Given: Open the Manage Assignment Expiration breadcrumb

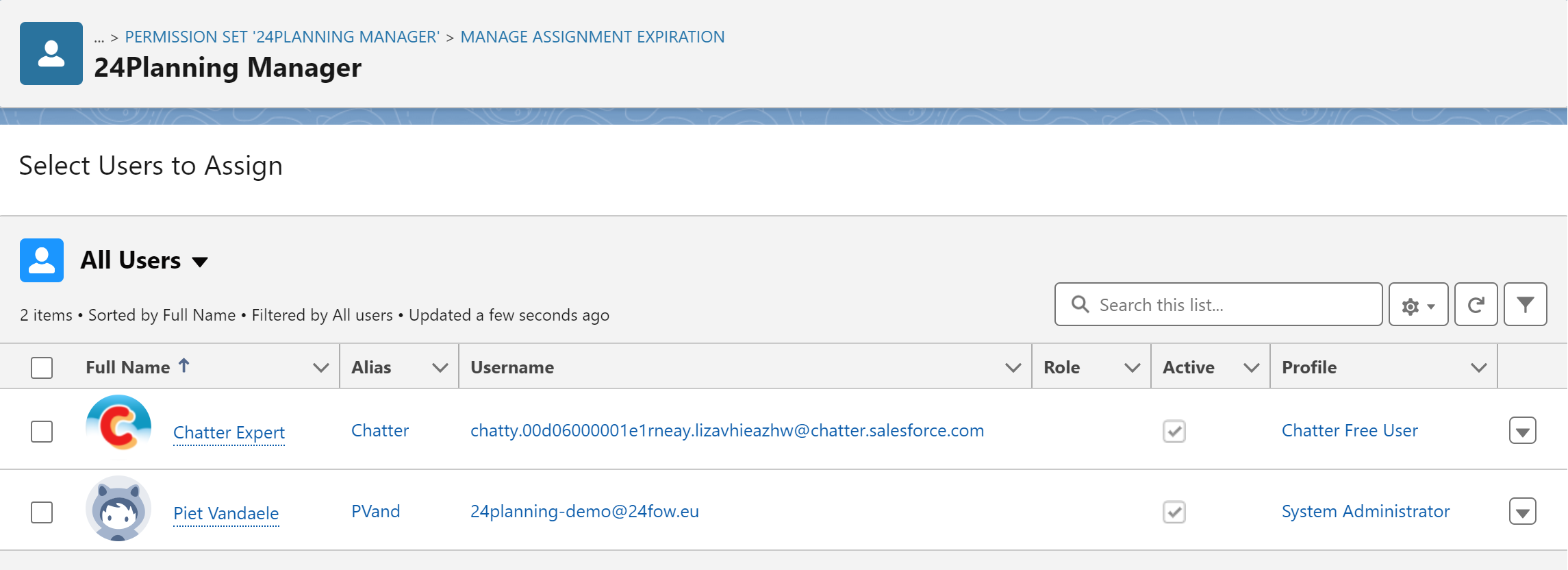Looking at the screenshot, I should 592,37.
